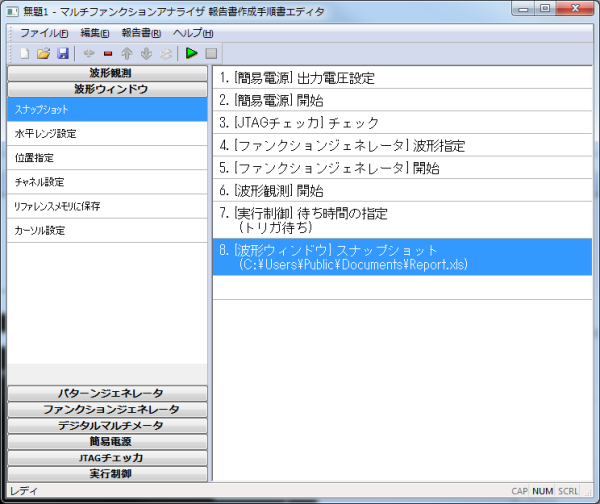
Task: Open the 報告書(R) menu
Action: (x=141, y=33)
